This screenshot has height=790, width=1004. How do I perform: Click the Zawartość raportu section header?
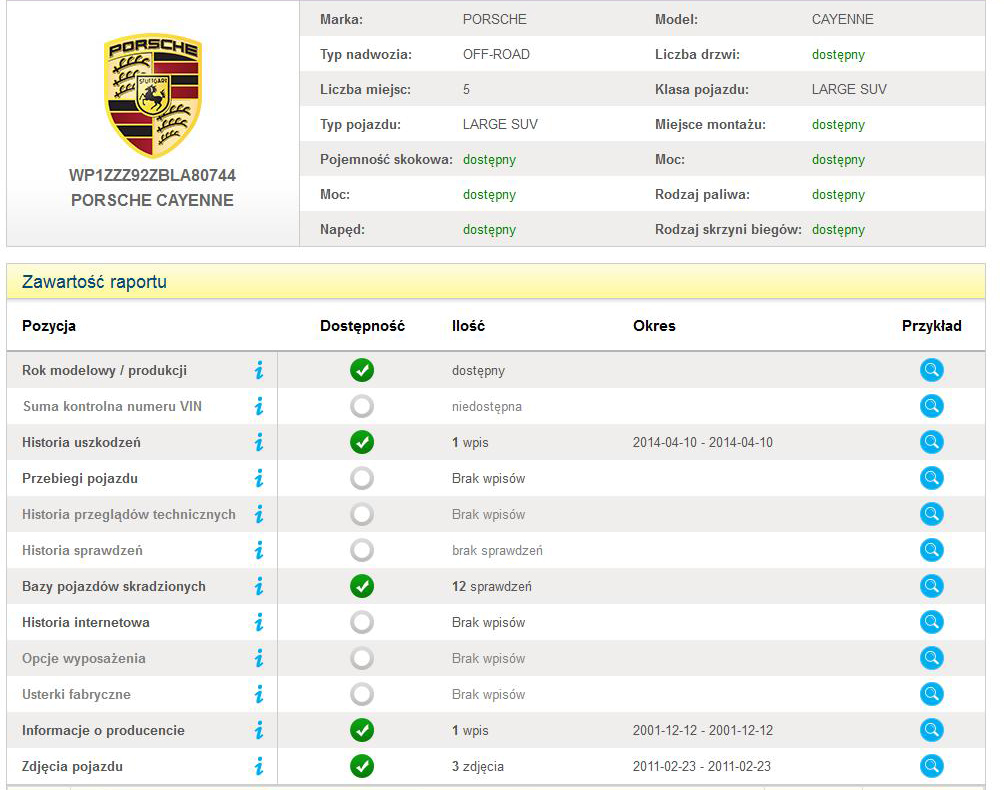tap(94, 282)
